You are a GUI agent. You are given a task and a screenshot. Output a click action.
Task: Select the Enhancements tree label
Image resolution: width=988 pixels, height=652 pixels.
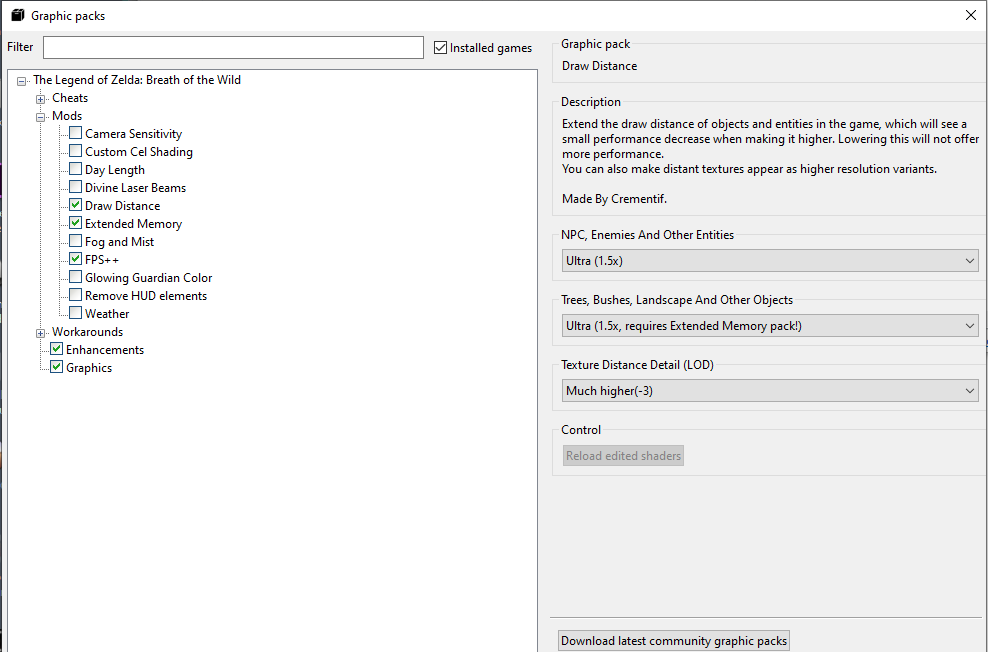(105, 350)
